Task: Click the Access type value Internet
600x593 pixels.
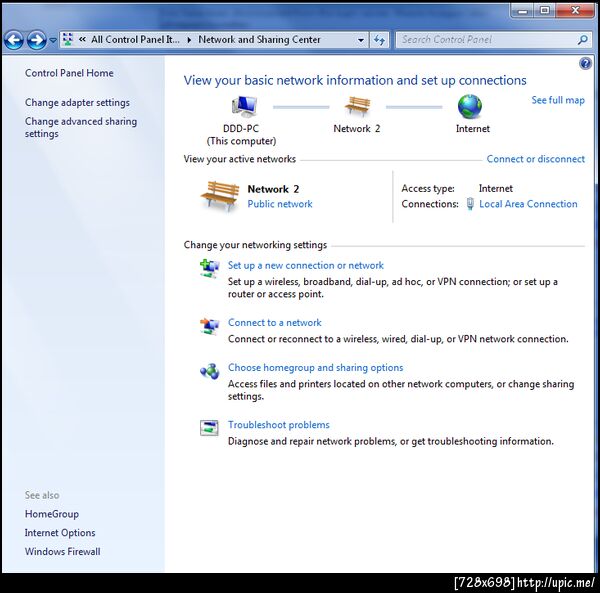Action: point(496,188)
